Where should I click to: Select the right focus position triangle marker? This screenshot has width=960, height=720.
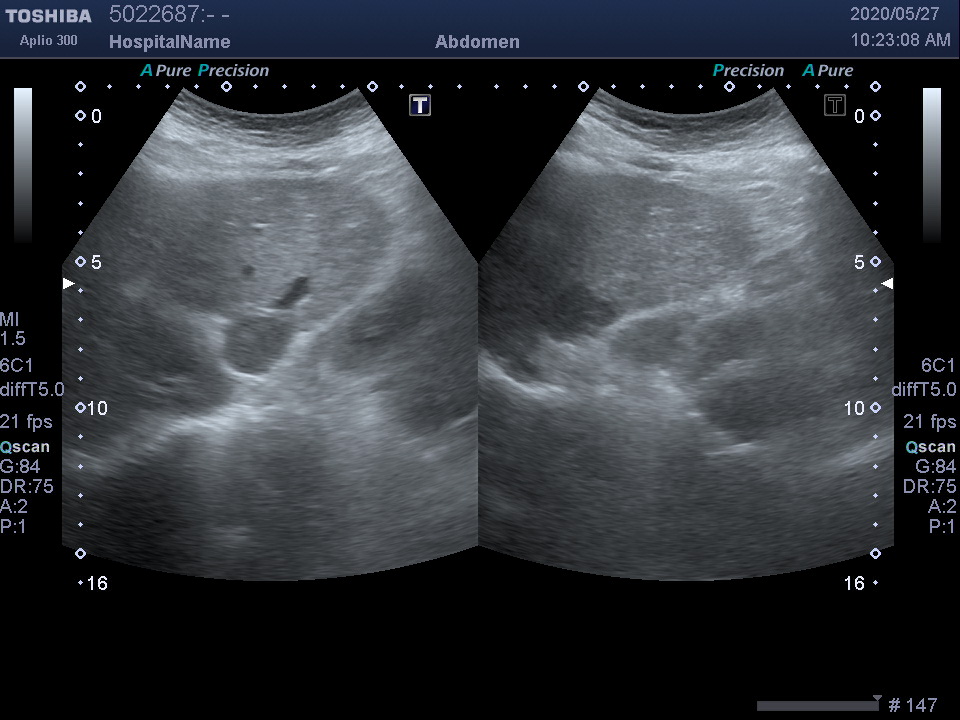click(x=887, y=283)
